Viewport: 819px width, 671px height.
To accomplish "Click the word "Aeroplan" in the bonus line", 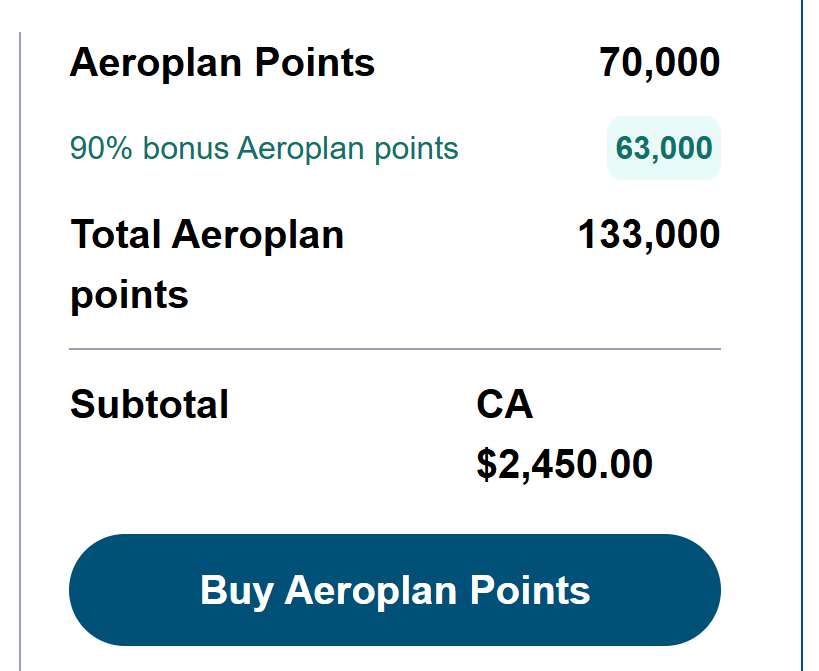I will [301, 149].
